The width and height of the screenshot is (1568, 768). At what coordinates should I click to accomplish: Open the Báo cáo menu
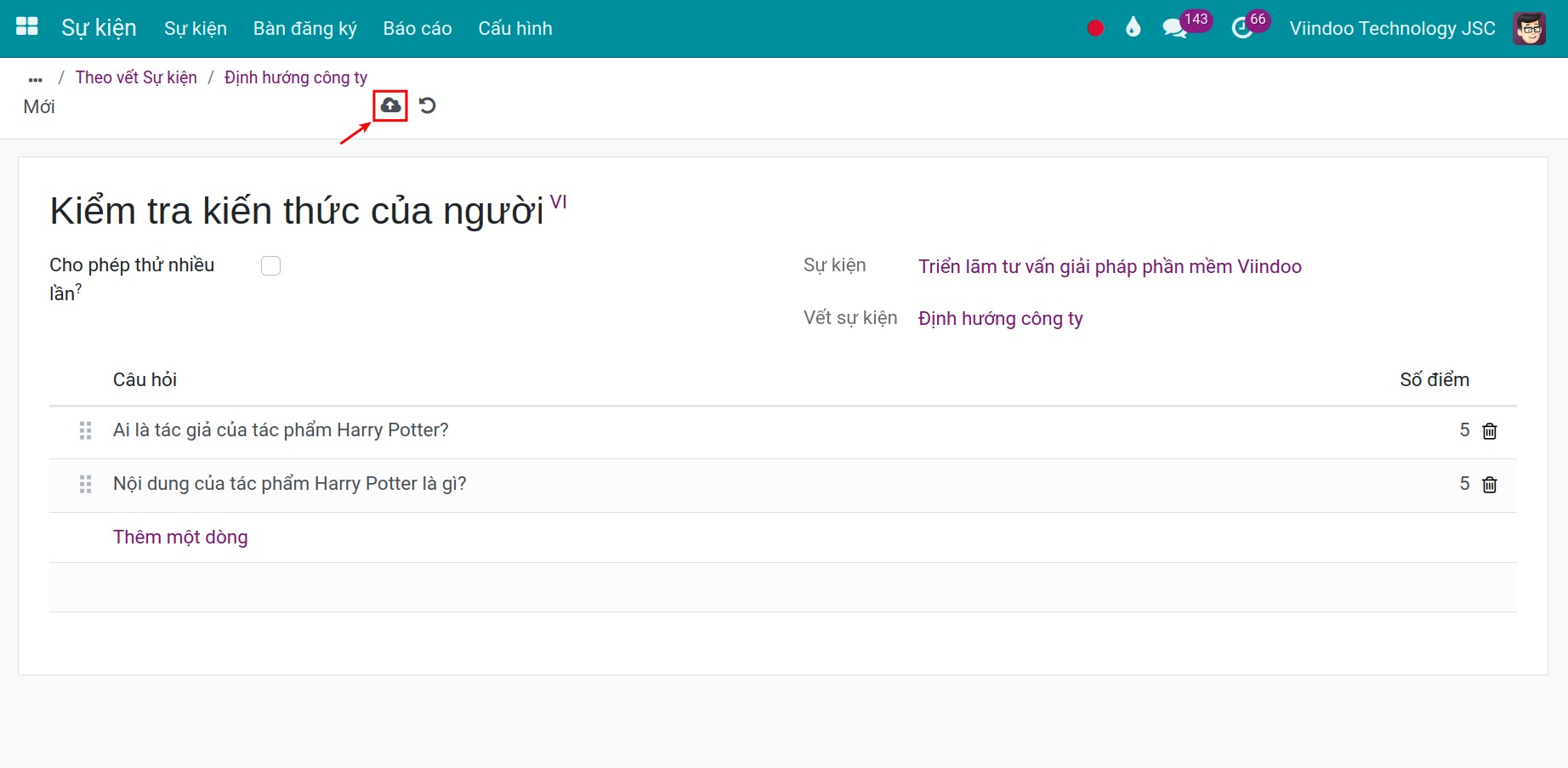pyautogui.click(x=418, y=28)
